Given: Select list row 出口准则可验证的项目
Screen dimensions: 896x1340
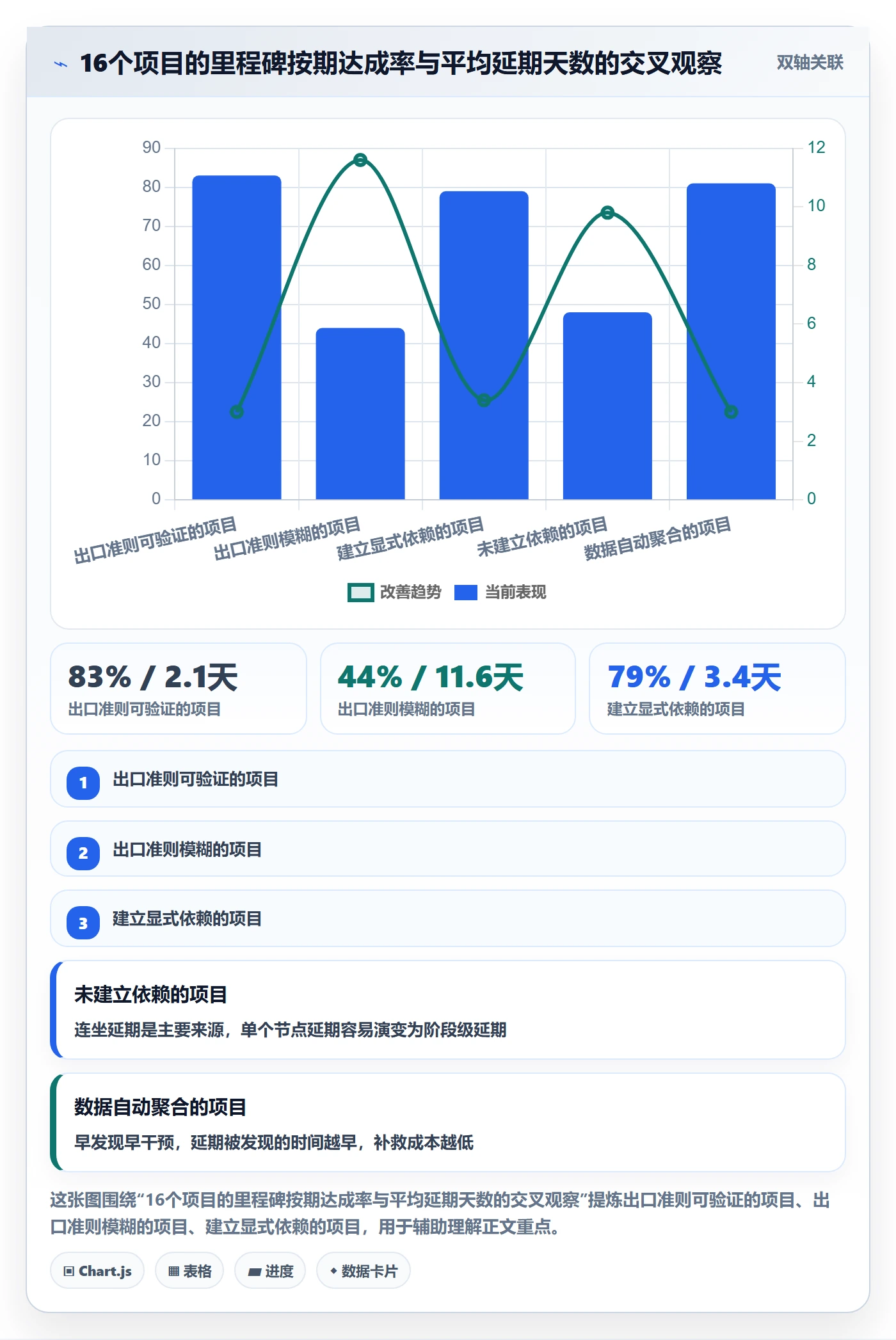Looking at the screenshot, I should pos(448,779).
